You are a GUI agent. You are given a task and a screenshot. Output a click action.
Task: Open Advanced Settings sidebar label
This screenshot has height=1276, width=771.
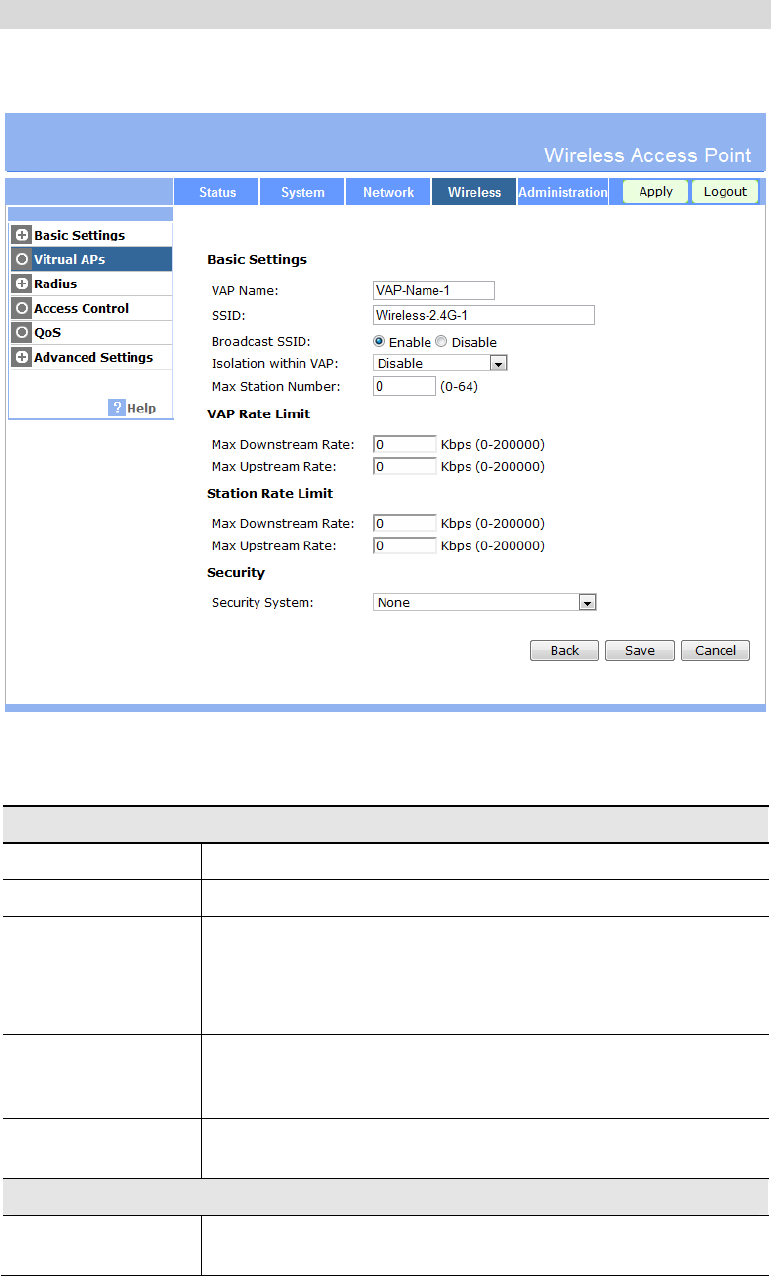click(94, 357)
